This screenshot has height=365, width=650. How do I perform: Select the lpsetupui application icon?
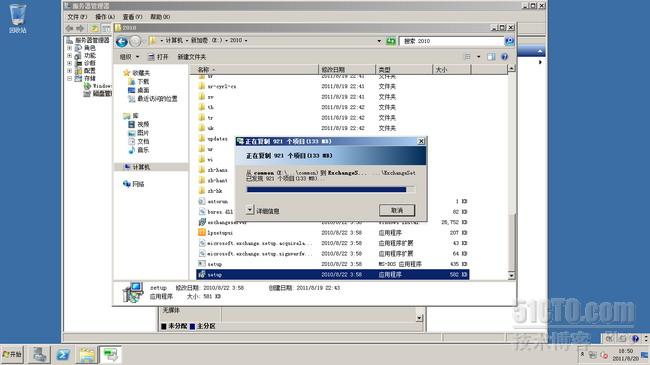click(x=202, y=233)
